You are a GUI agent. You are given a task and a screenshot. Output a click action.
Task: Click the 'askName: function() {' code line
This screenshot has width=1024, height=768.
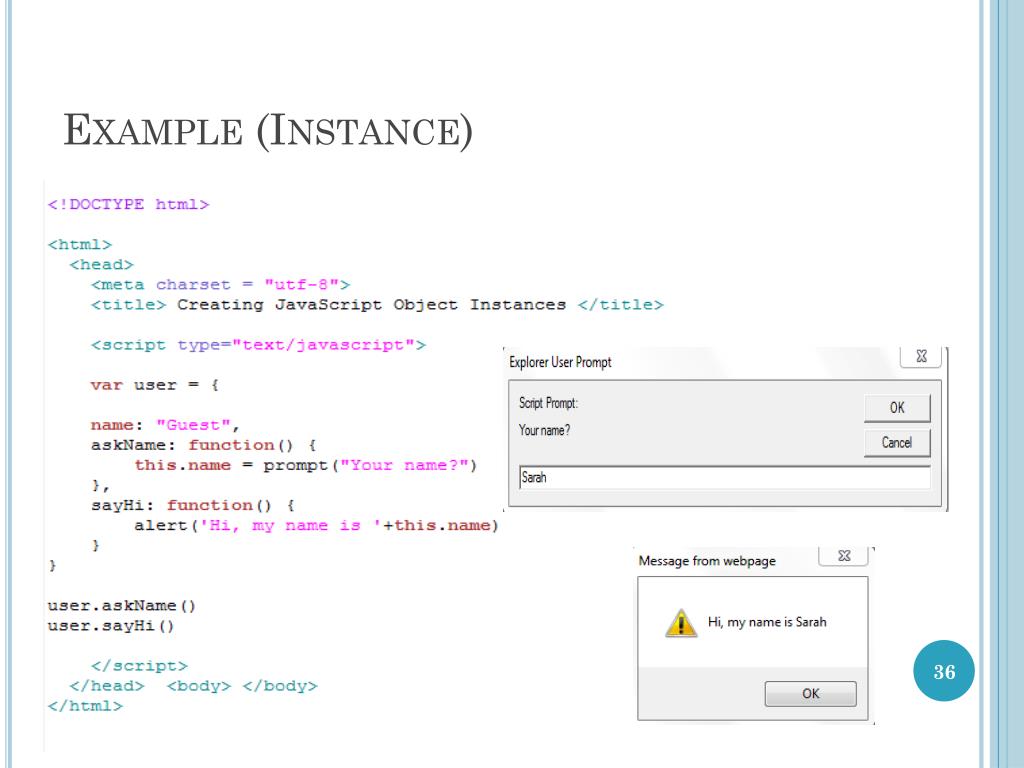(203, 445)
